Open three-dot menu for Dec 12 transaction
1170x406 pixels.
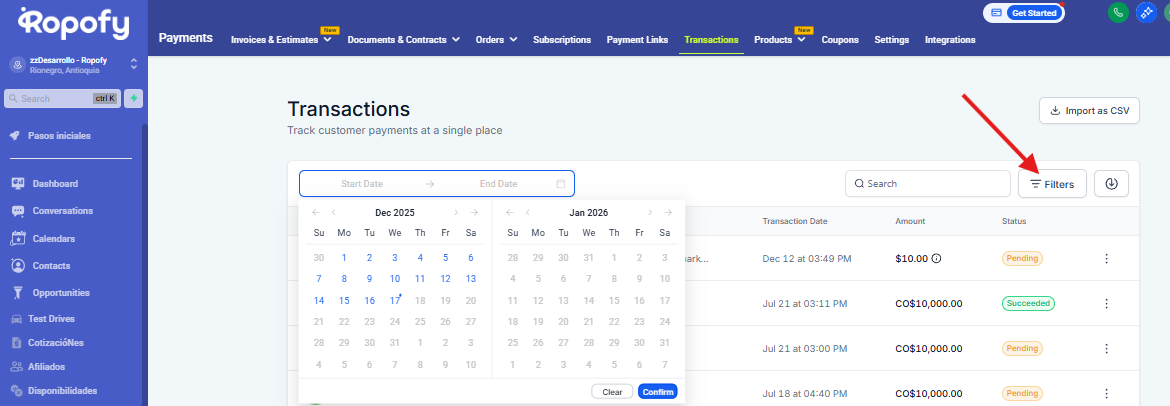coord(1106,259)
